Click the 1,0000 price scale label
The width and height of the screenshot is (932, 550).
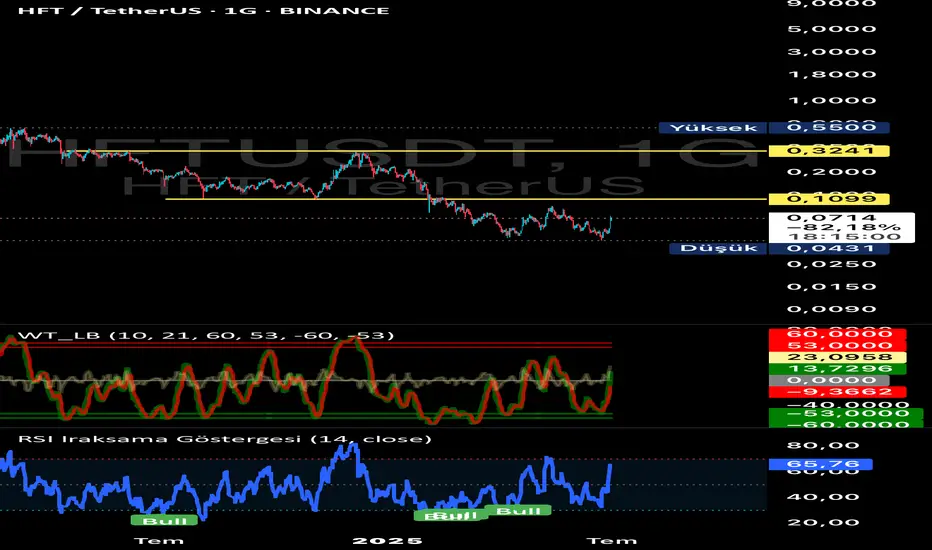click(832, 100)
